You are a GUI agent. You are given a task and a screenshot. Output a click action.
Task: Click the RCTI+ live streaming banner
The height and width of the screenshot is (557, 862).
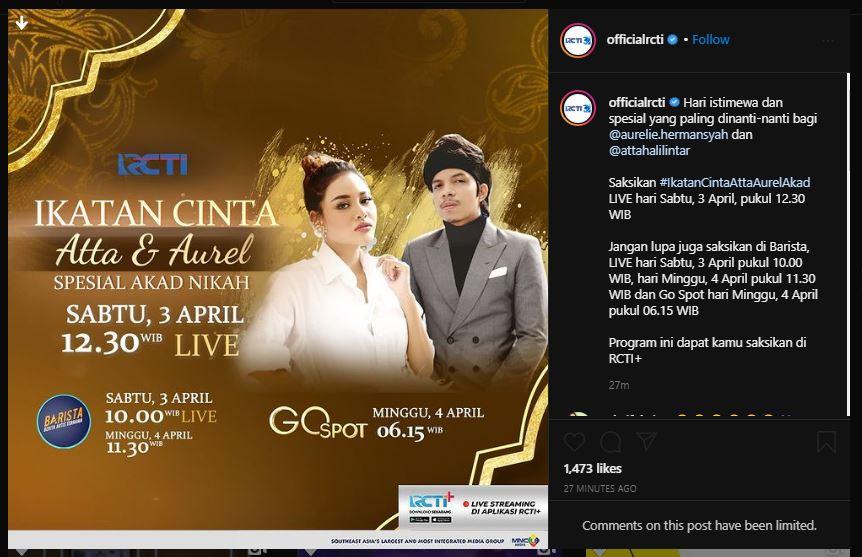(473, 507)
